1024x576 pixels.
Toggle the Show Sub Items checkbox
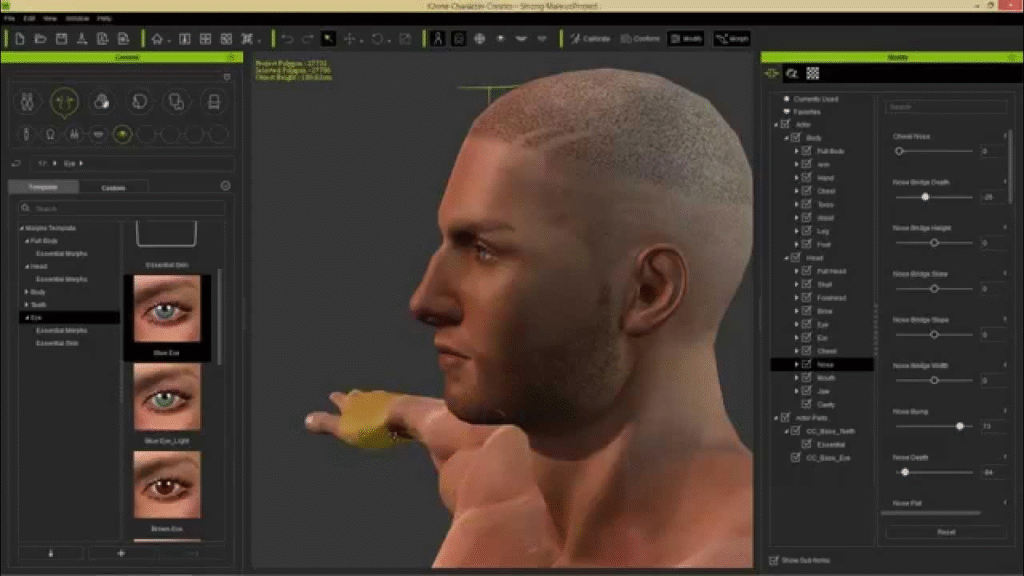coord(774,560)
